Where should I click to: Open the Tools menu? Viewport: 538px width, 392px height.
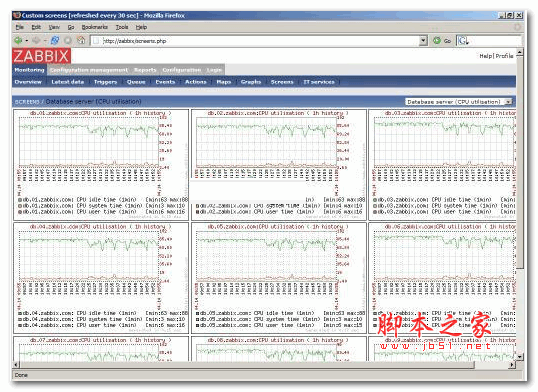pyautogui.click(x=122, y=27)
